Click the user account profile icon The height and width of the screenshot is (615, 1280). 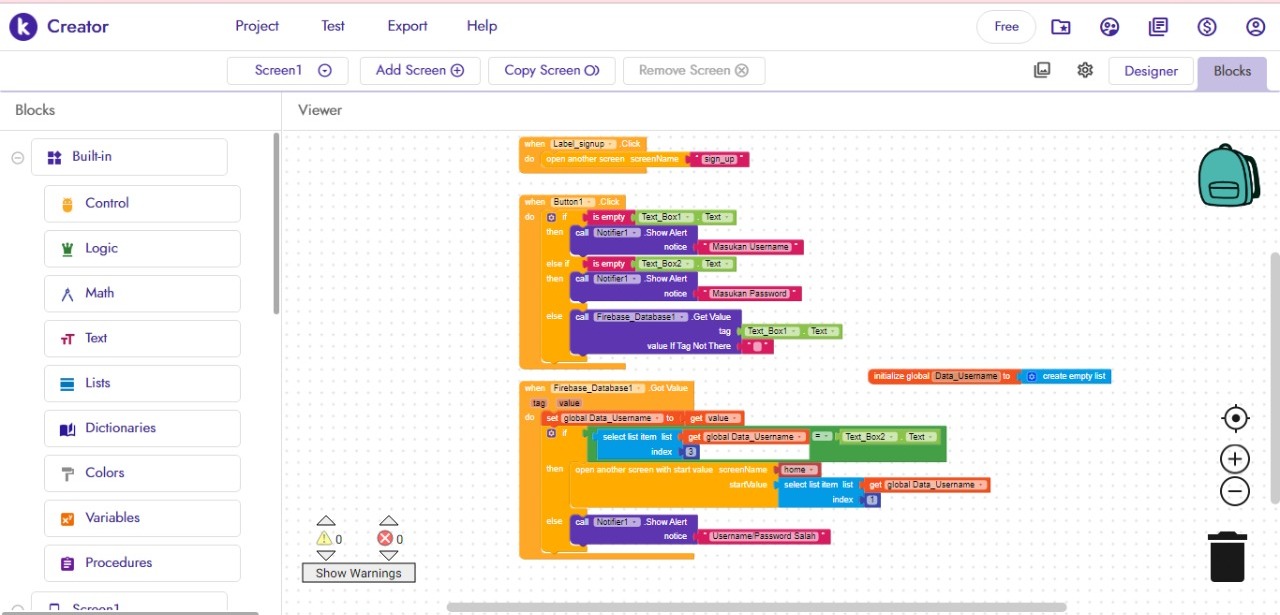click(1255, 27)
